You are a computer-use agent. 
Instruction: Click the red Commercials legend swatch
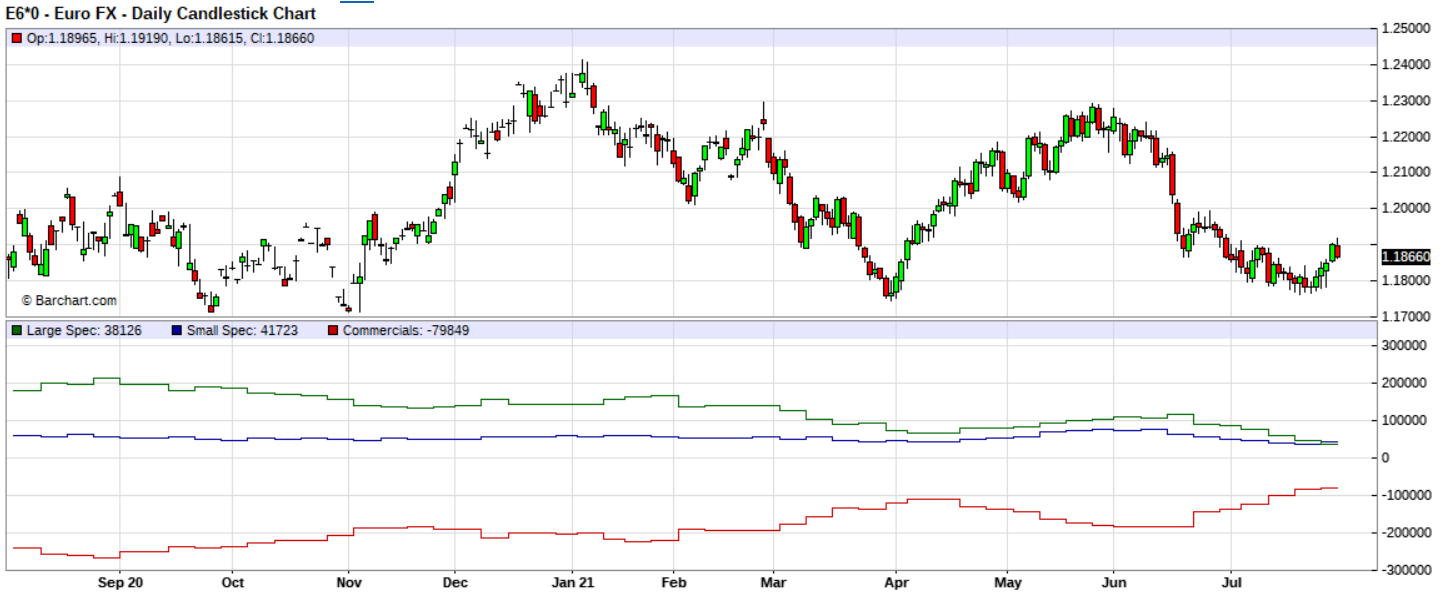tap(333, 330)
